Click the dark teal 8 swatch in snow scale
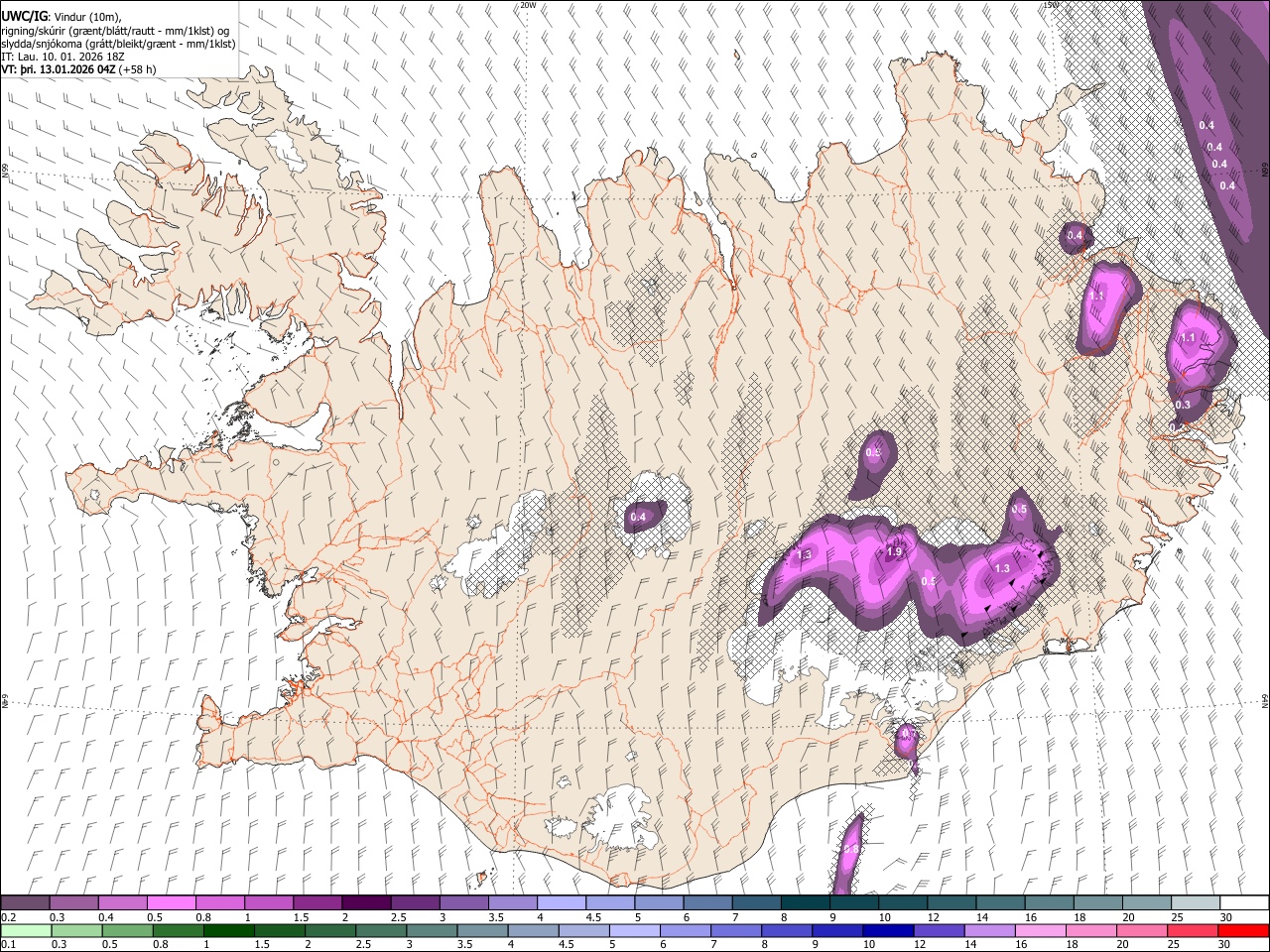 (805, 903)
